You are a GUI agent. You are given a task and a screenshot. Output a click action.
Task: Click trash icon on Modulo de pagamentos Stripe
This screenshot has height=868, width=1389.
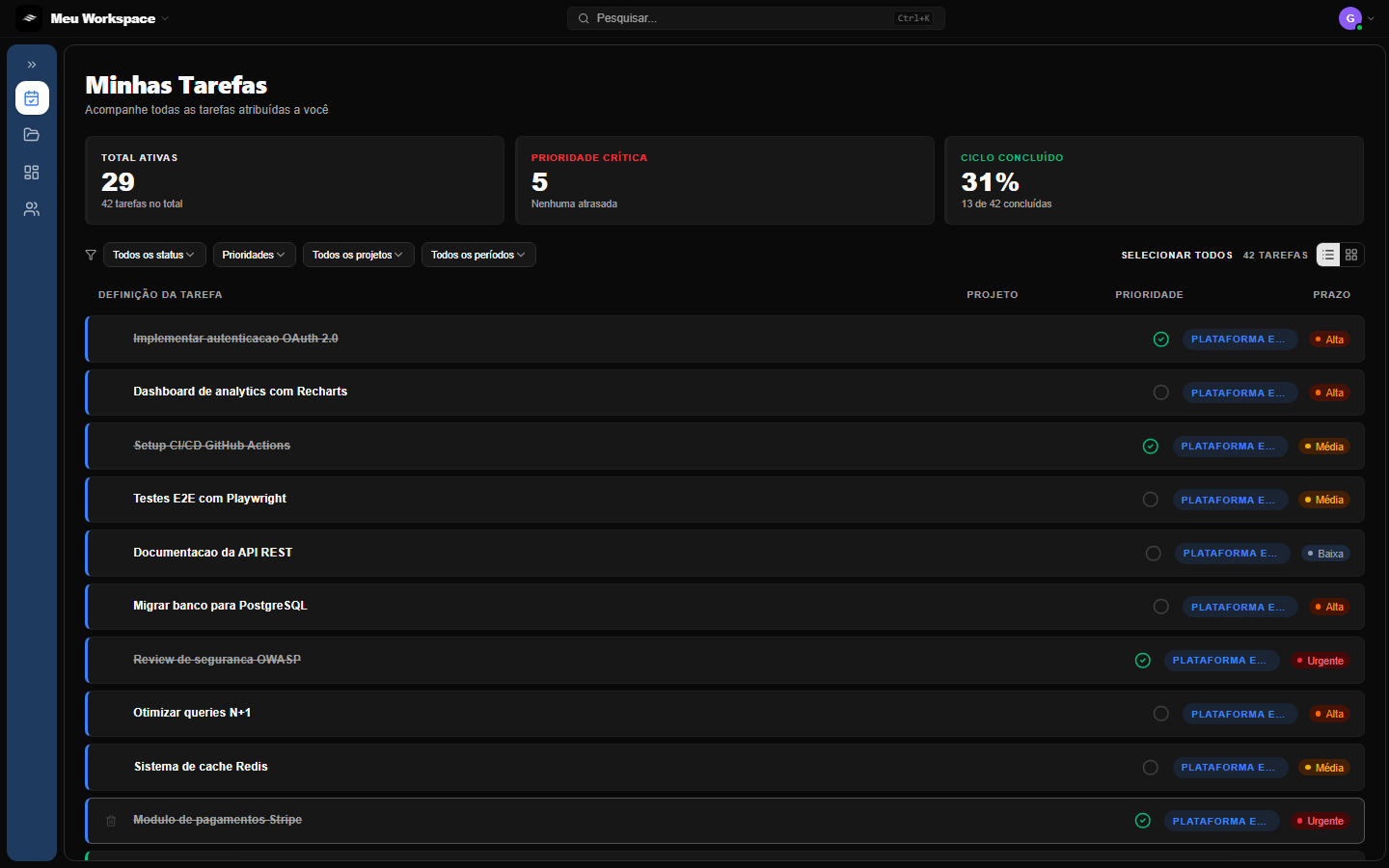pyautogui.click(x=111, y=821)
